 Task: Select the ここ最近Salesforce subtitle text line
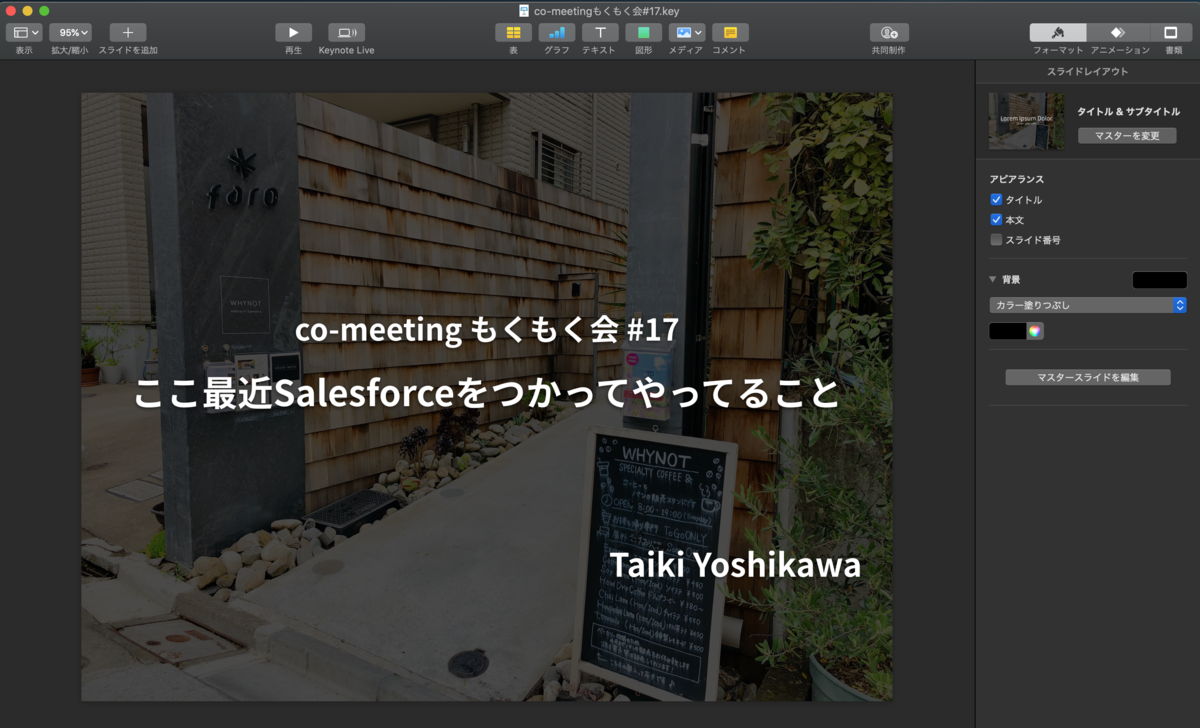pos(487,394)
